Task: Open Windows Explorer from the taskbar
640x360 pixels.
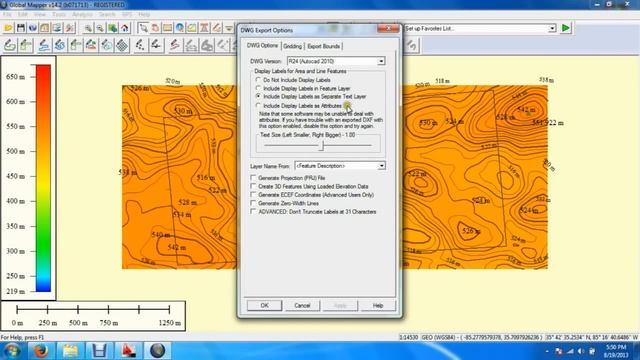Action: [70, 351]
